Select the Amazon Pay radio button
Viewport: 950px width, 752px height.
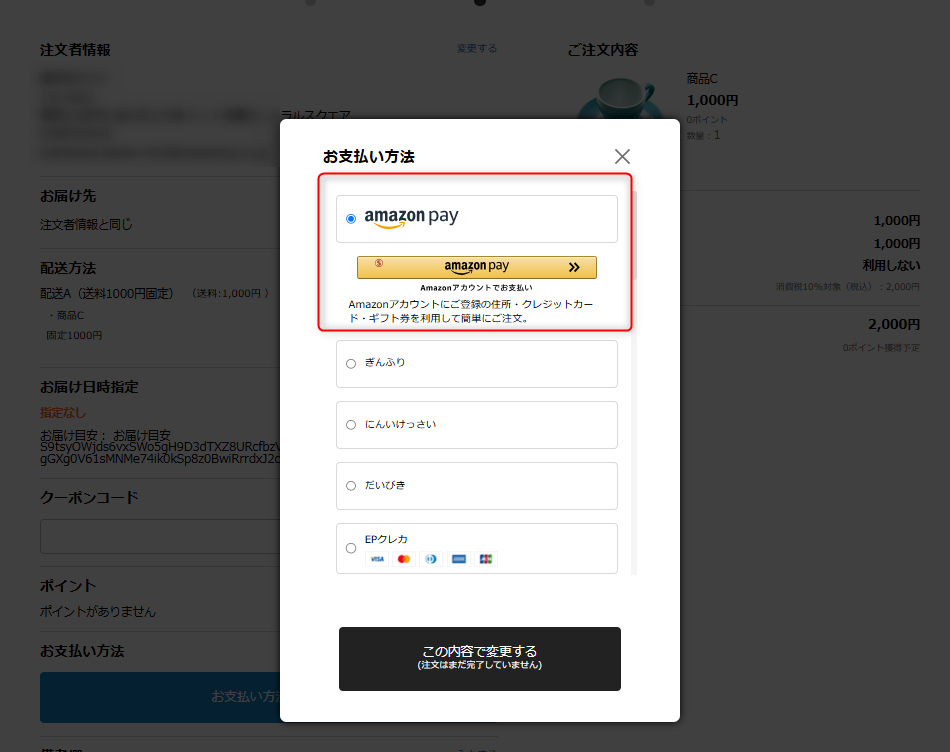351,218
